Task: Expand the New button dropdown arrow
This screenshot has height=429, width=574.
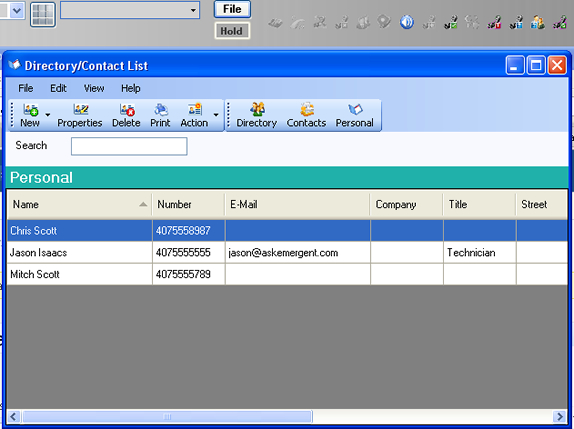Action: coord(48,115)
